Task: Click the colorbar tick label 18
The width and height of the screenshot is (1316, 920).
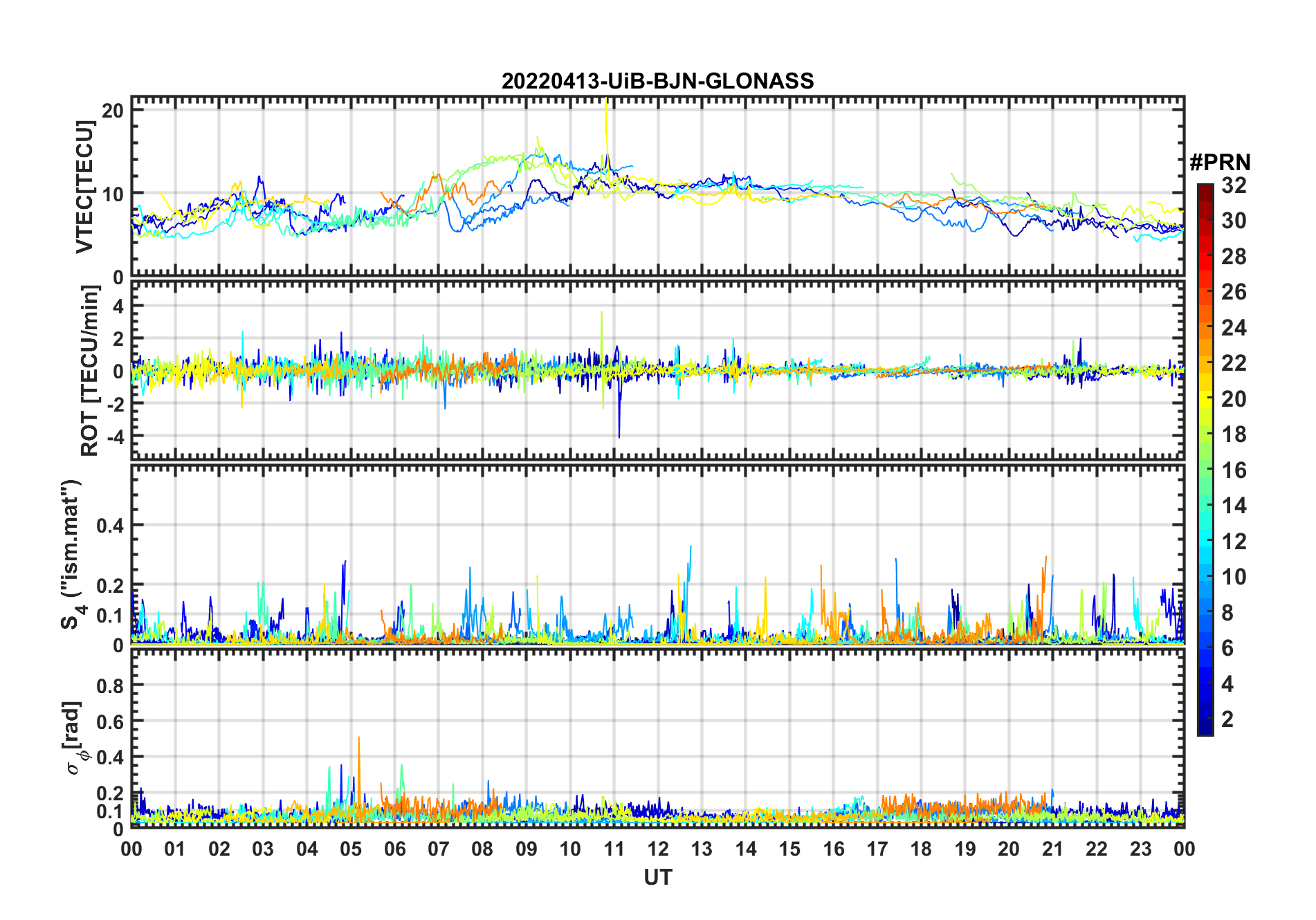Action: tap(1234, 434)
